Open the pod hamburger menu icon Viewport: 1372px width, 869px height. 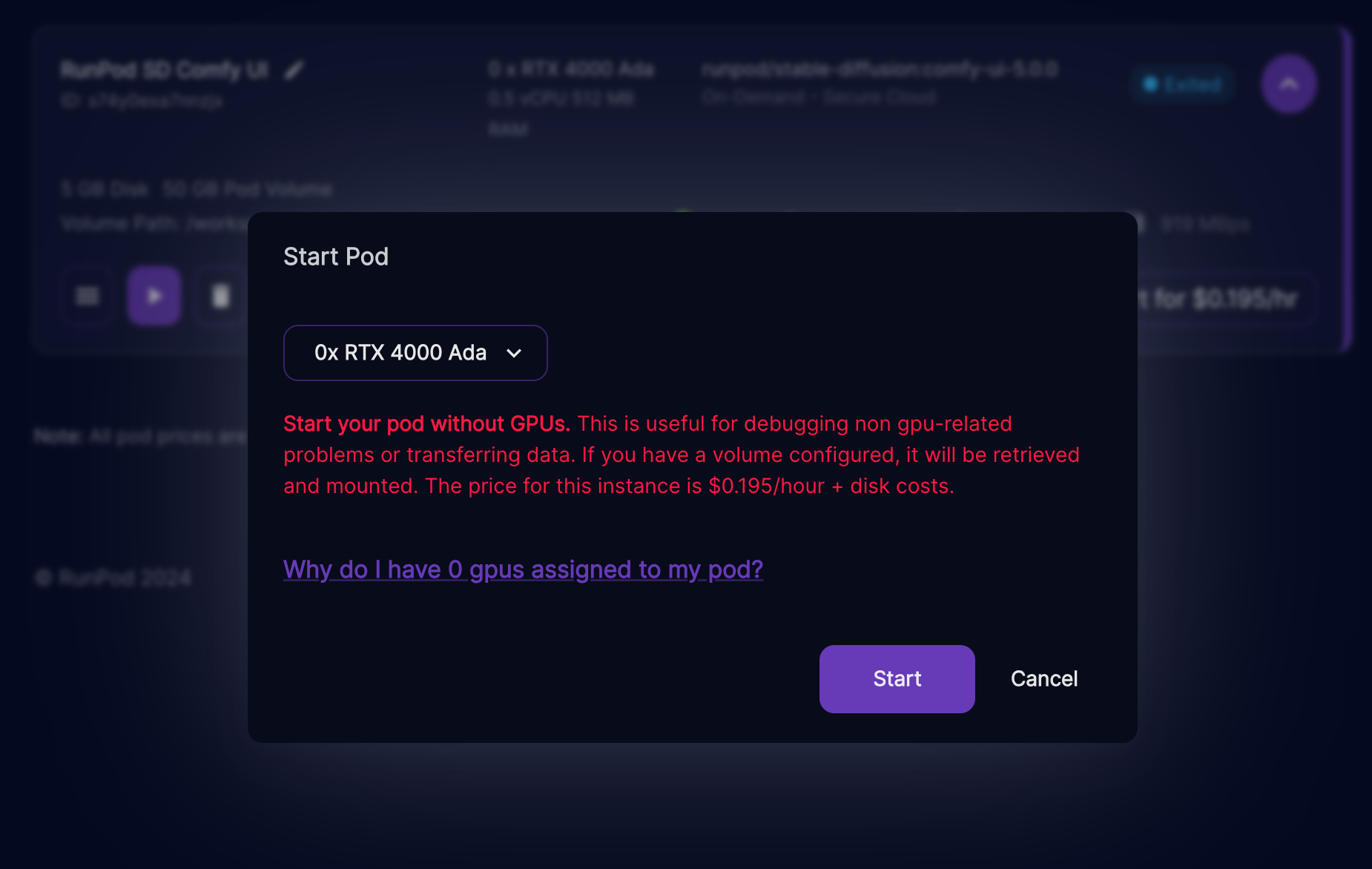[x=88, y=297]
